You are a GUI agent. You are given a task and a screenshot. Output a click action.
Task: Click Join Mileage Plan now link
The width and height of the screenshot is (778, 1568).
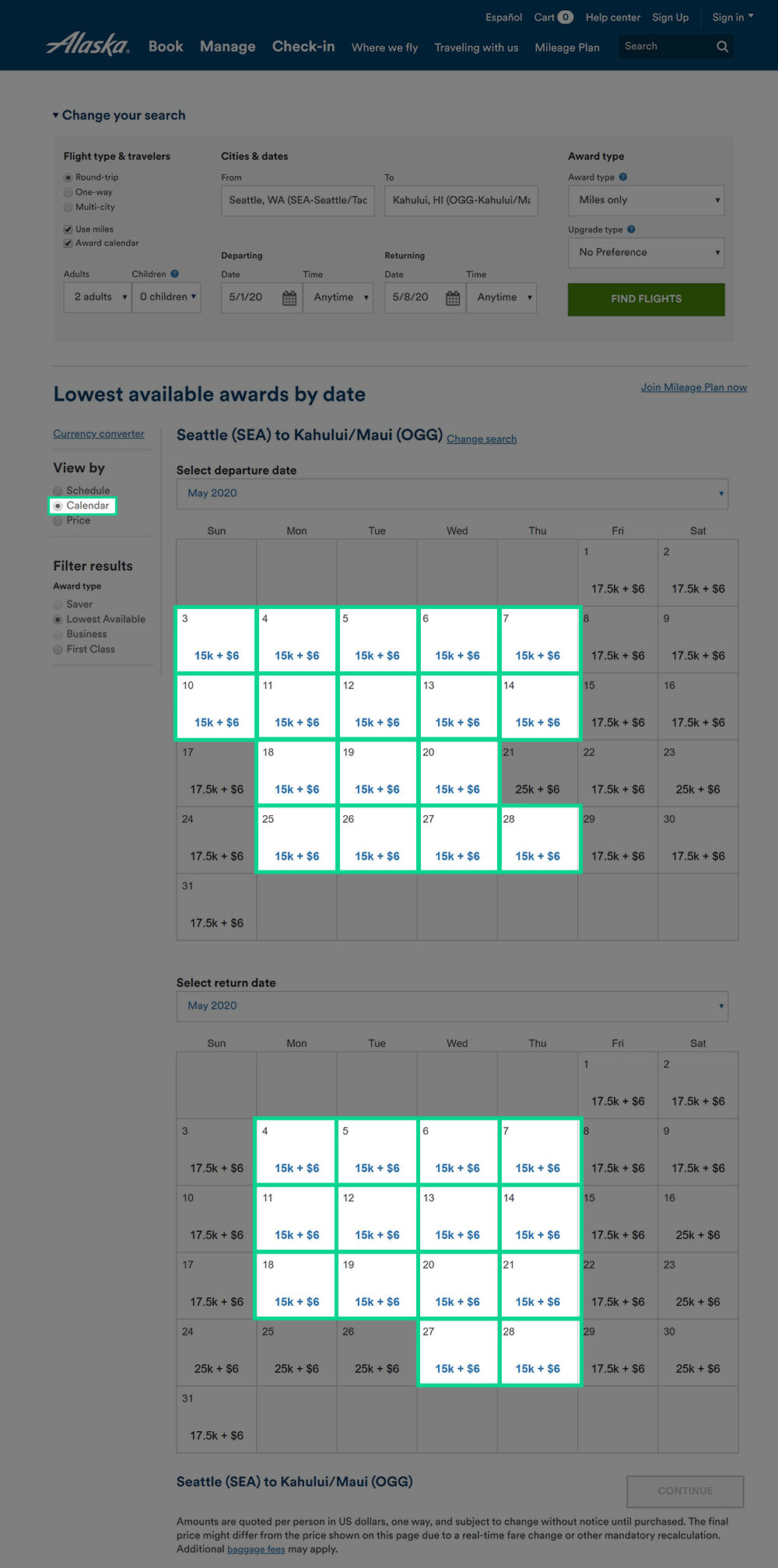694,387
